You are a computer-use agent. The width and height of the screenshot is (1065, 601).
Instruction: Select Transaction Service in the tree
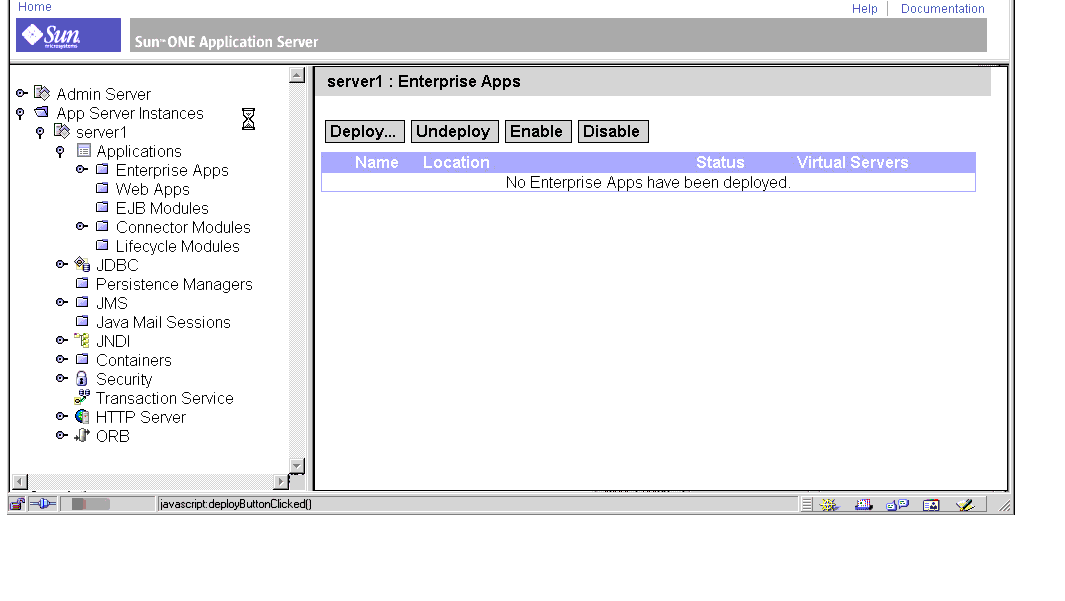click(164, 398)
